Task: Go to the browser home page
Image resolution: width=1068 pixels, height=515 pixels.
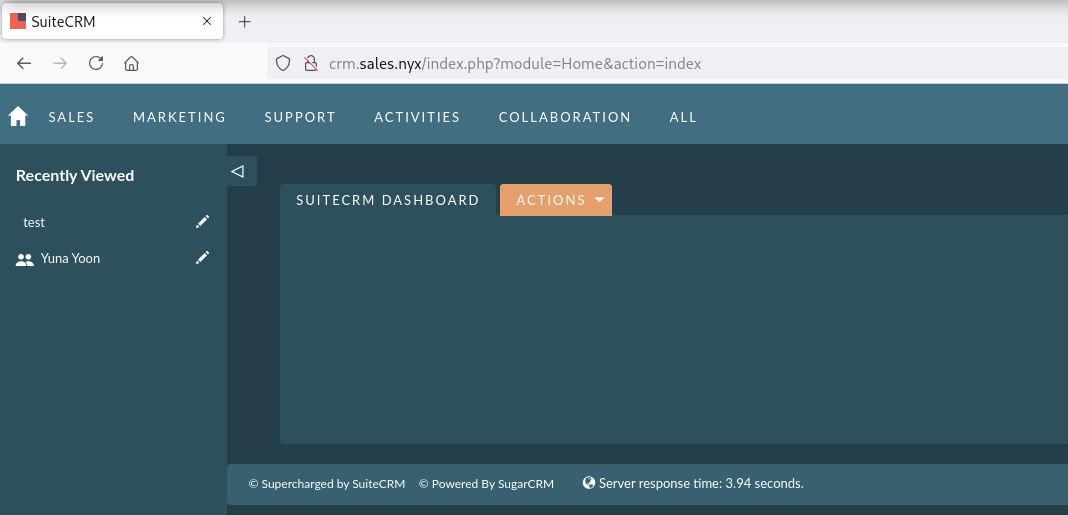Action: tap(131, 63)
